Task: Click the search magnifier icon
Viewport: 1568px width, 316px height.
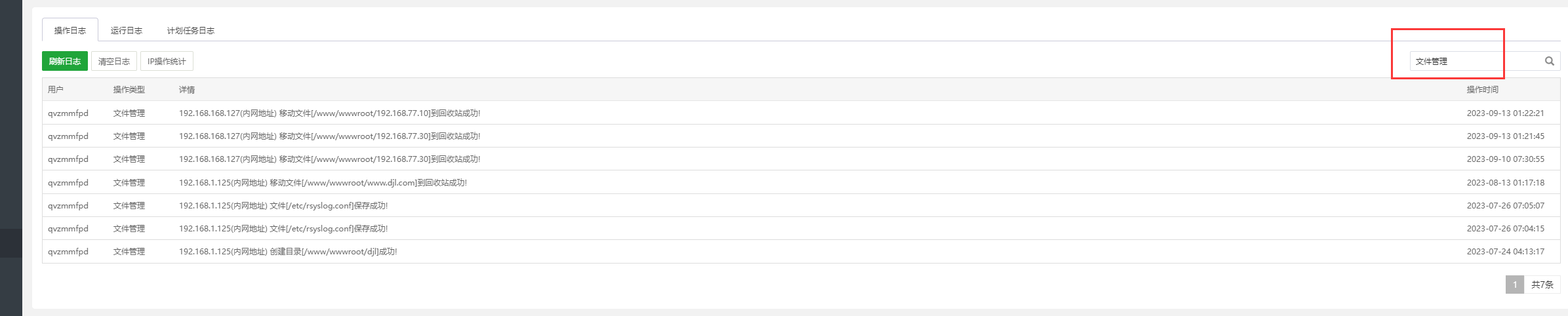Action: (x=1549, y=61)
